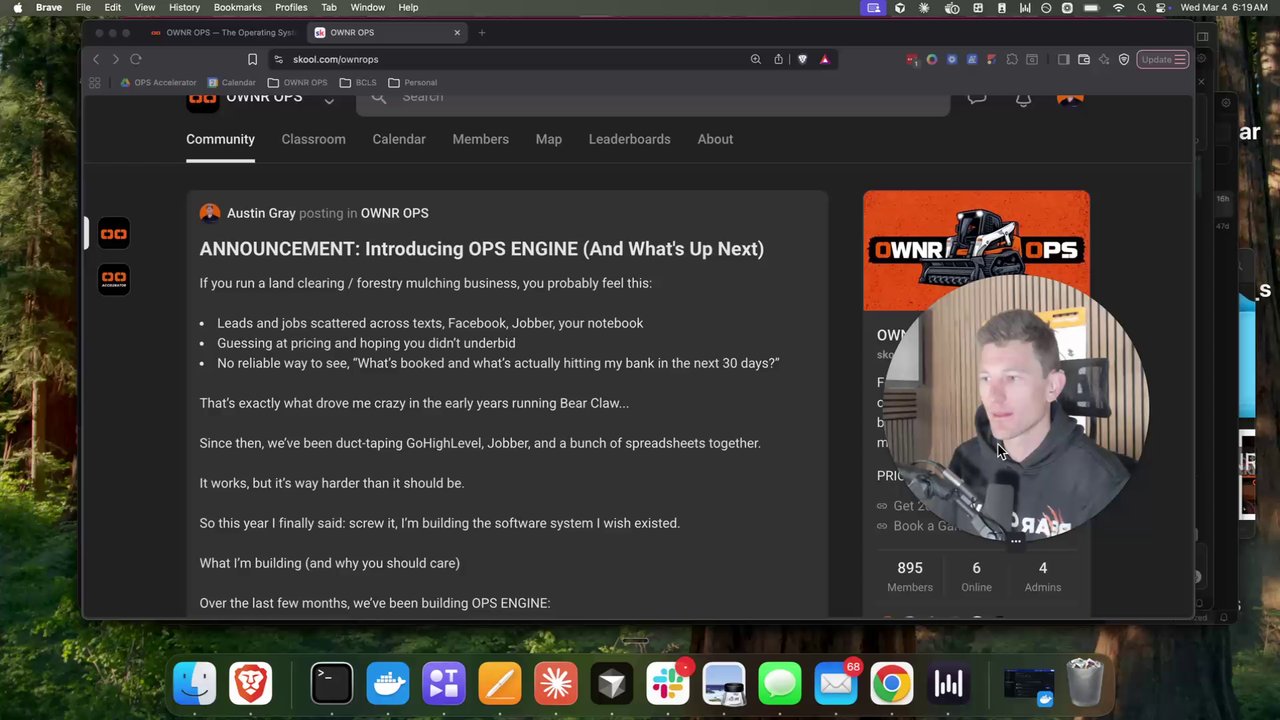The width and height of the screenshot is (1280, 720).
Task: Open chat via the speech bubble icon
Action: [x=977, y=97]
